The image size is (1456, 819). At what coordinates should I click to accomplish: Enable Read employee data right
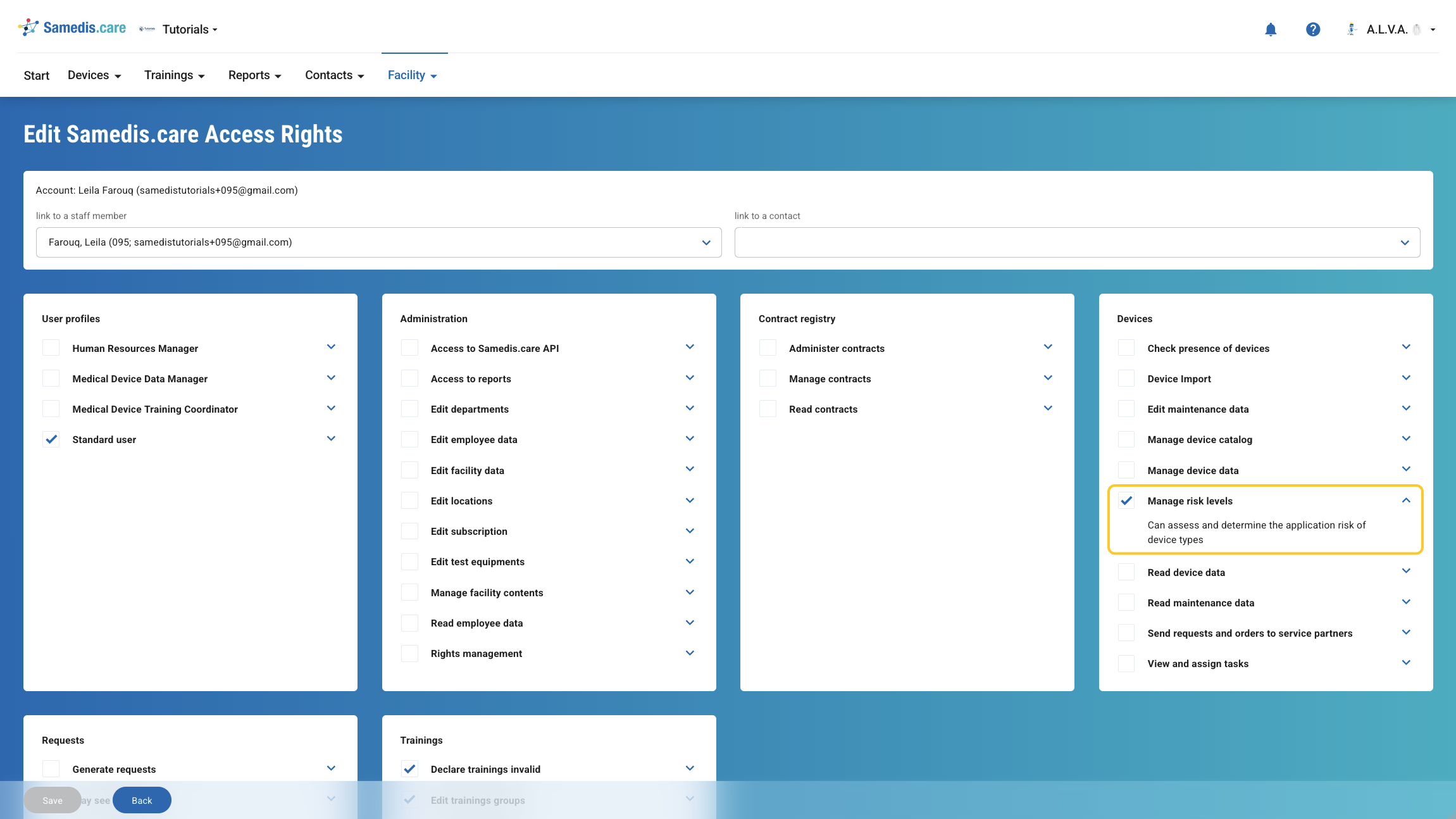pos(410,623)
